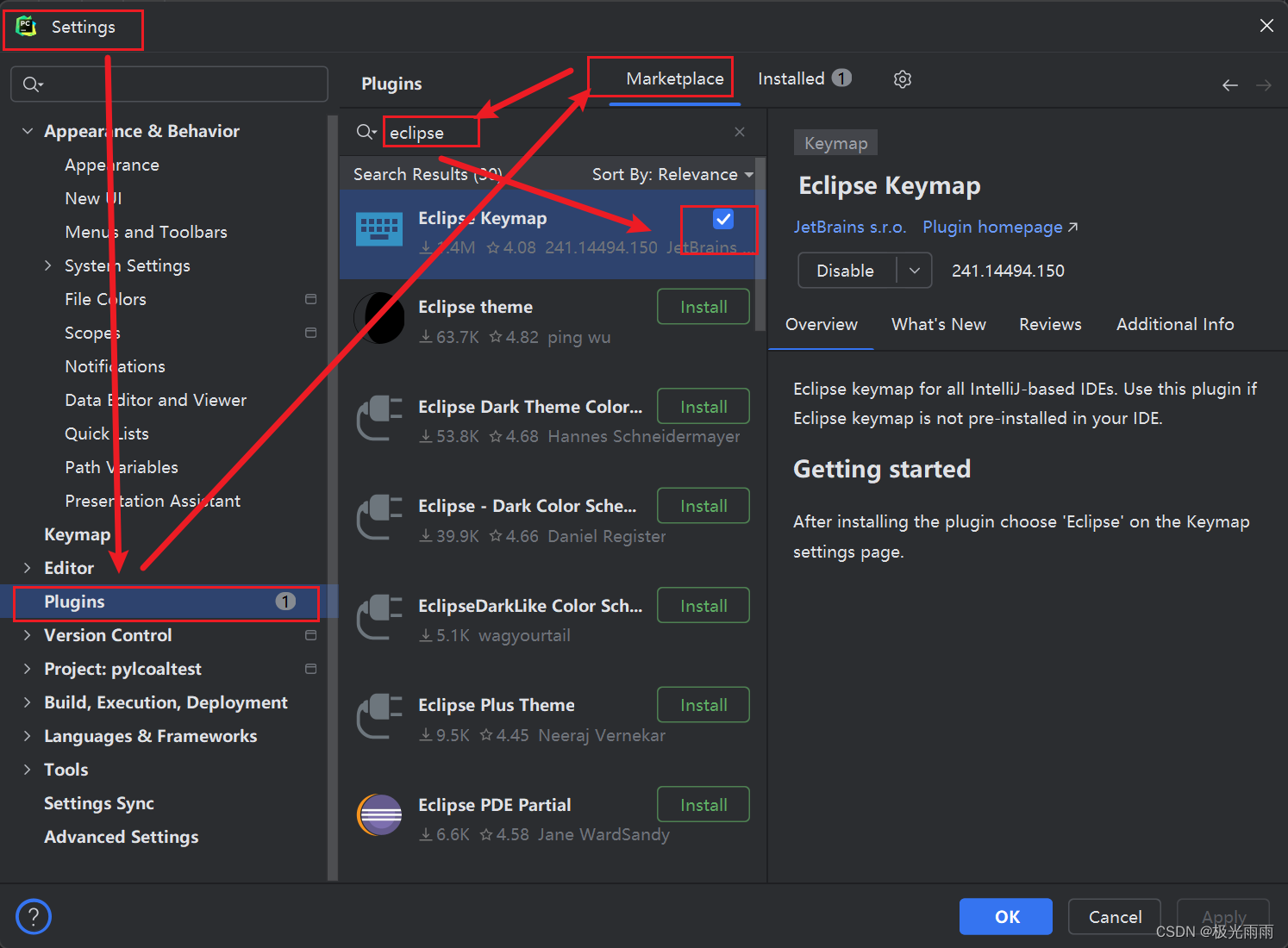
Task: Clear the search with the X icon
Action: tap(739, 131)
